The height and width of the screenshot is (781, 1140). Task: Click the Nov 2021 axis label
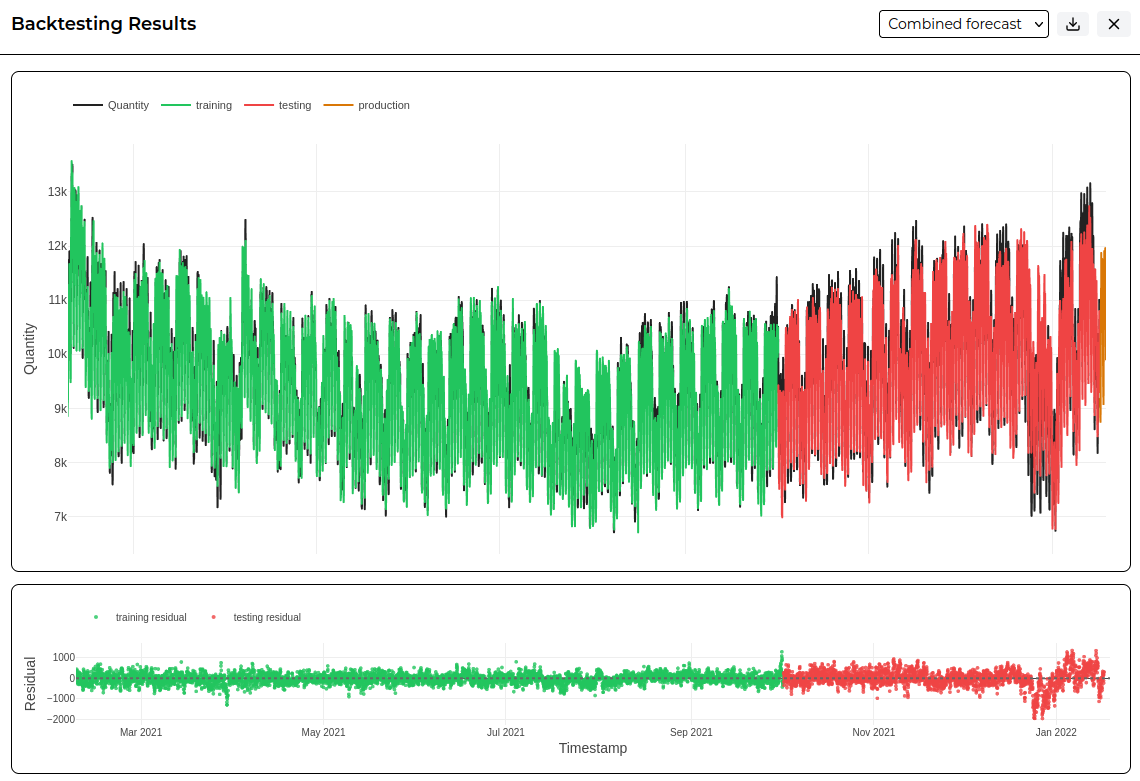[x=873, y=732]
